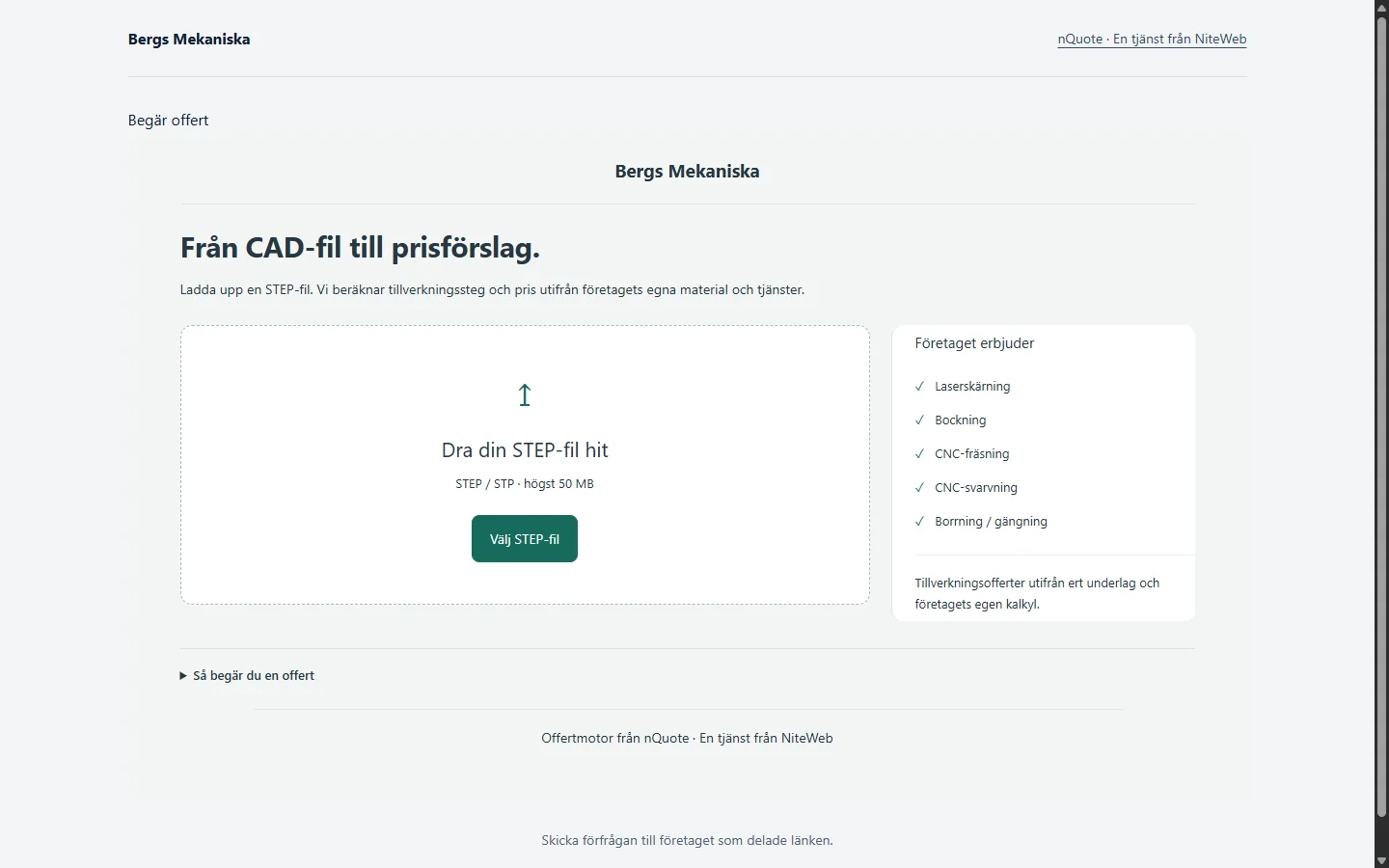
Task: Click the checkmark beside Bockning
Action: pos(919,420)
